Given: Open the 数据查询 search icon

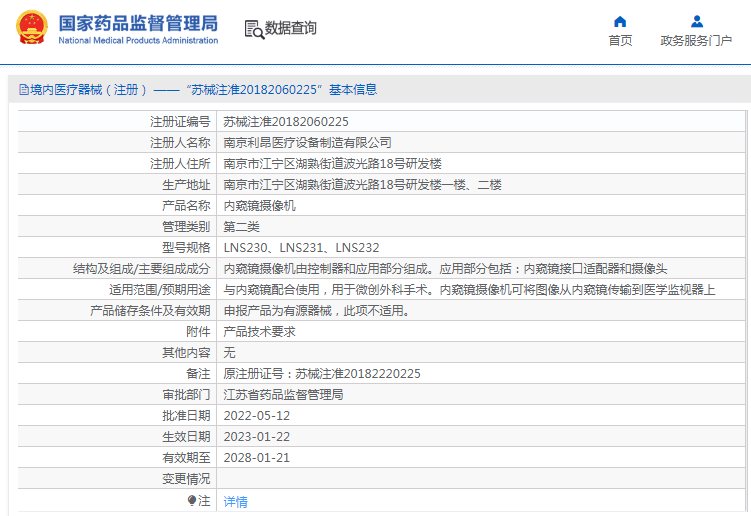Looking at the screenshot, I should click(254, 29).
